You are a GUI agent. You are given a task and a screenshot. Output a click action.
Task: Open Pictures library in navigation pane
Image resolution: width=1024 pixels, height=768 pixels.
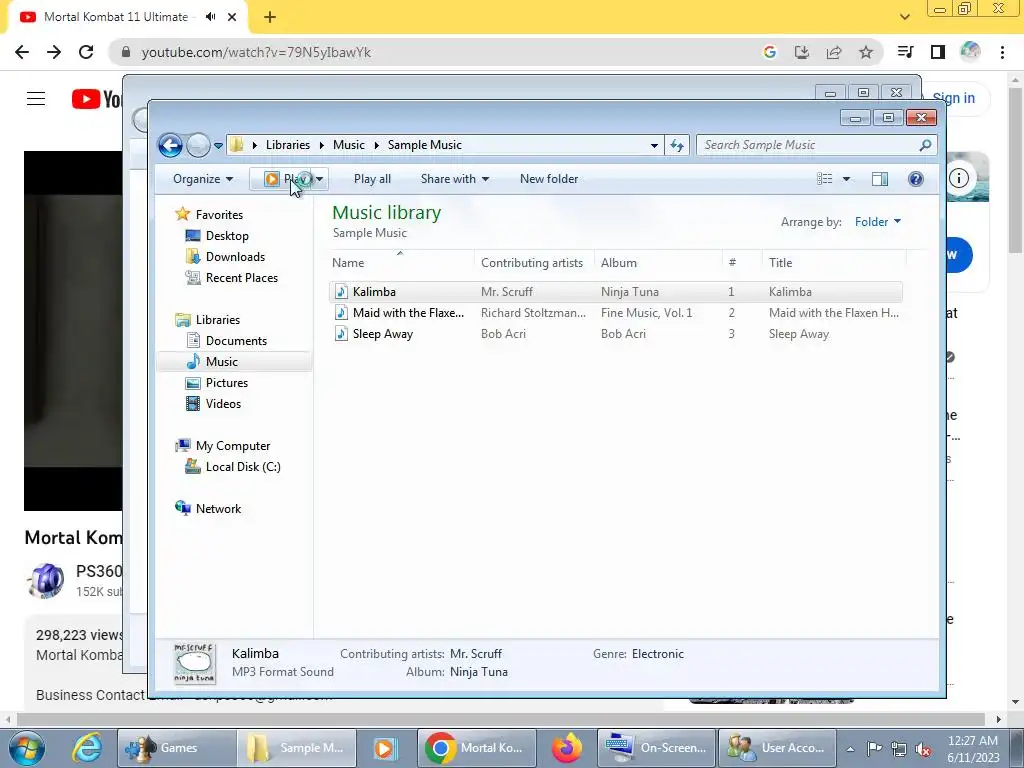click(227, 383)
